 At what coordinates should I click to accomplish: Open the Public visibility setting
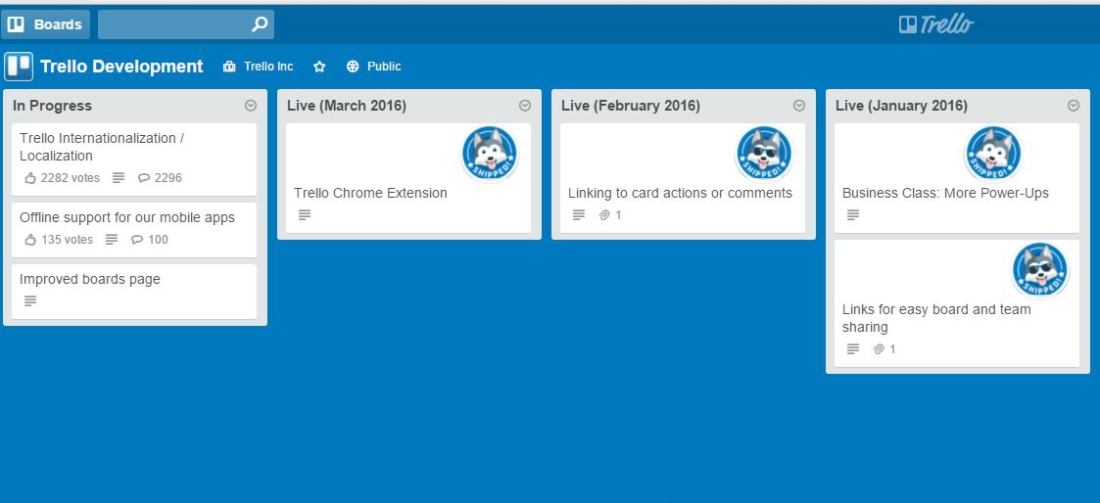tap(384, 67)
